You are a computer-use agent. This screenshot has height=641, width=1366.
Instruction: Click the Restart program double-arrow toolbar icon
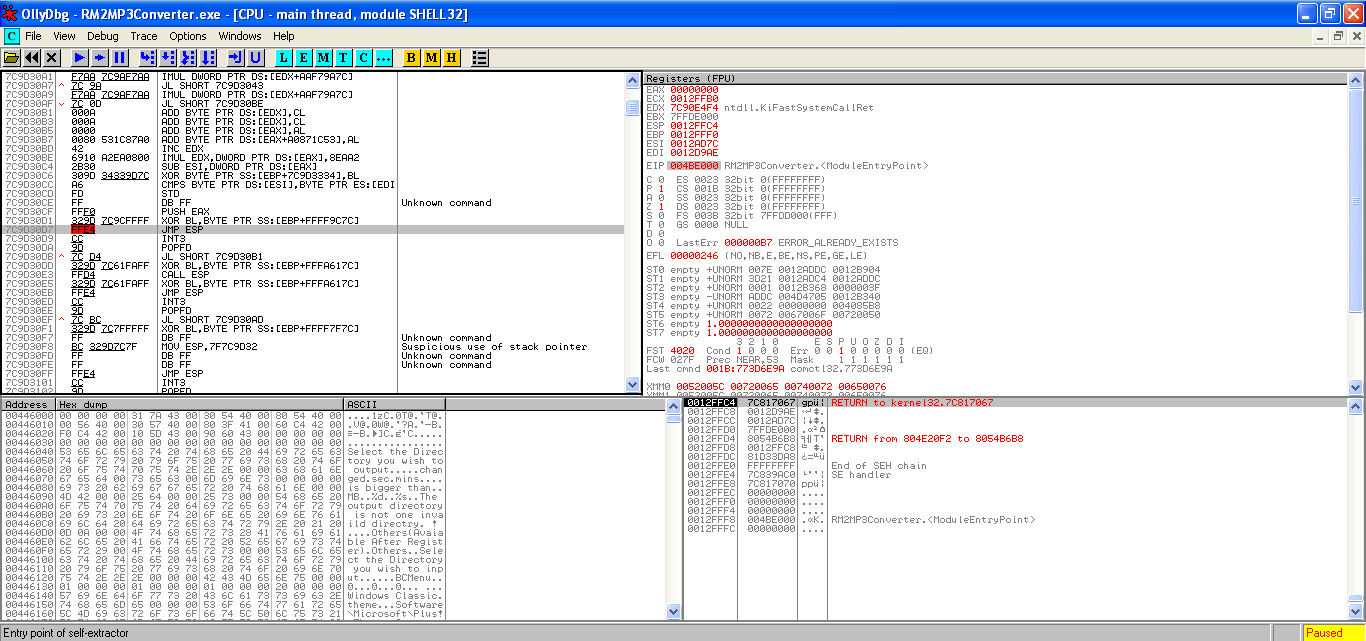[32, 58]
